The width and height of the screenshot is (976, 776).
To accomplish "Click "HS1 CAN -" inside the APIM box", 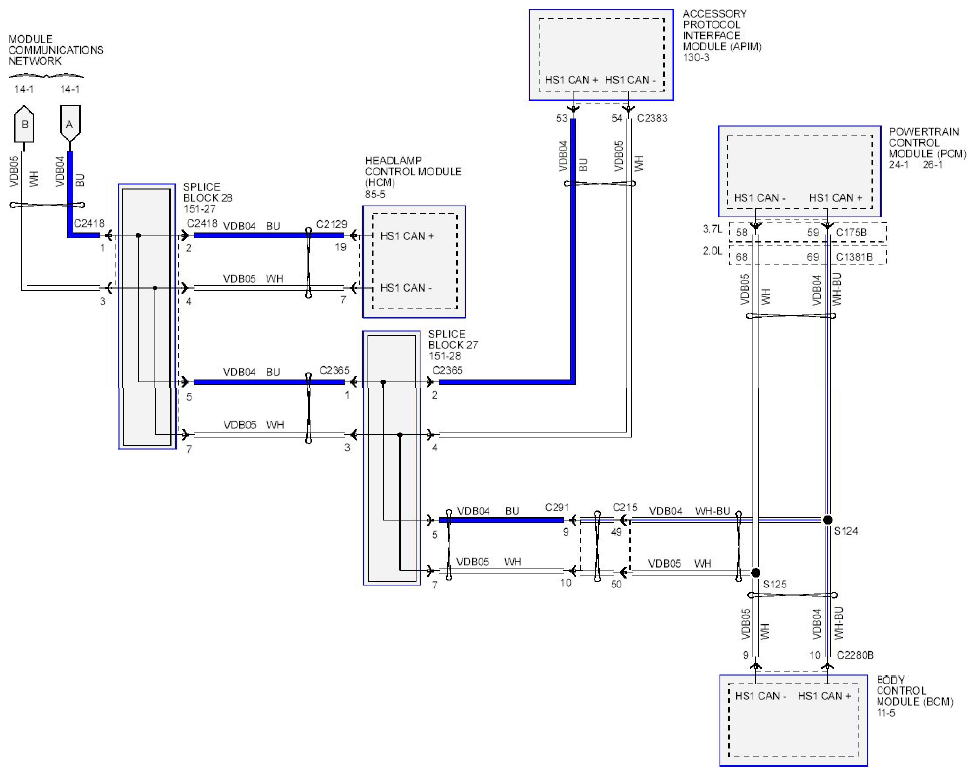I will 631,80.
